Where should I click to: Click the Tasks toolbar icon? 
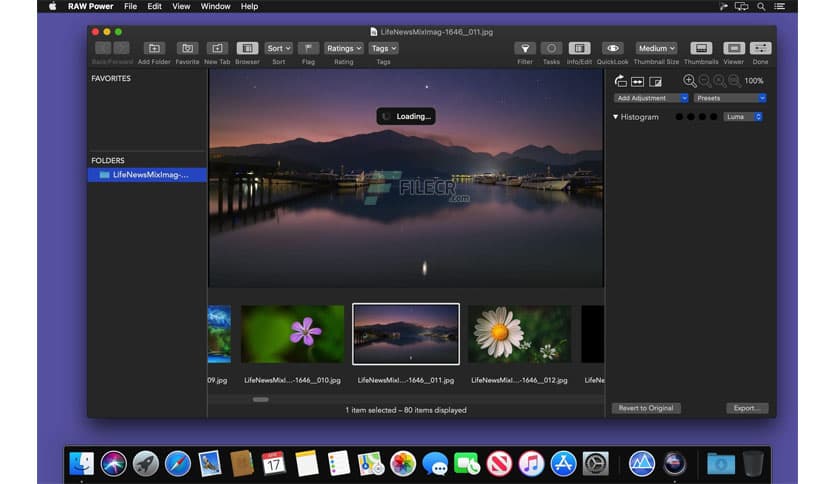point(551,48)
